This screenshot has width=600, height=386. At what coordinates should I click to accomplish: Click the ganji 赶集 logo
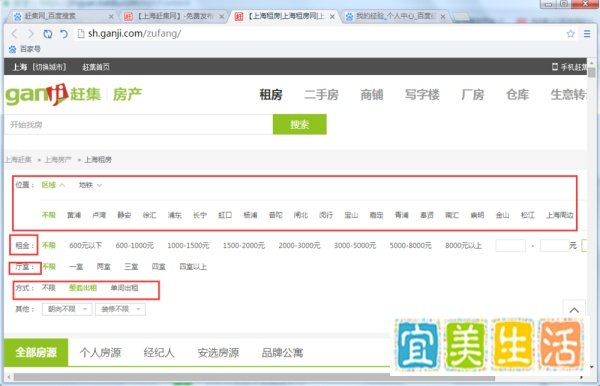click(54, 94)
